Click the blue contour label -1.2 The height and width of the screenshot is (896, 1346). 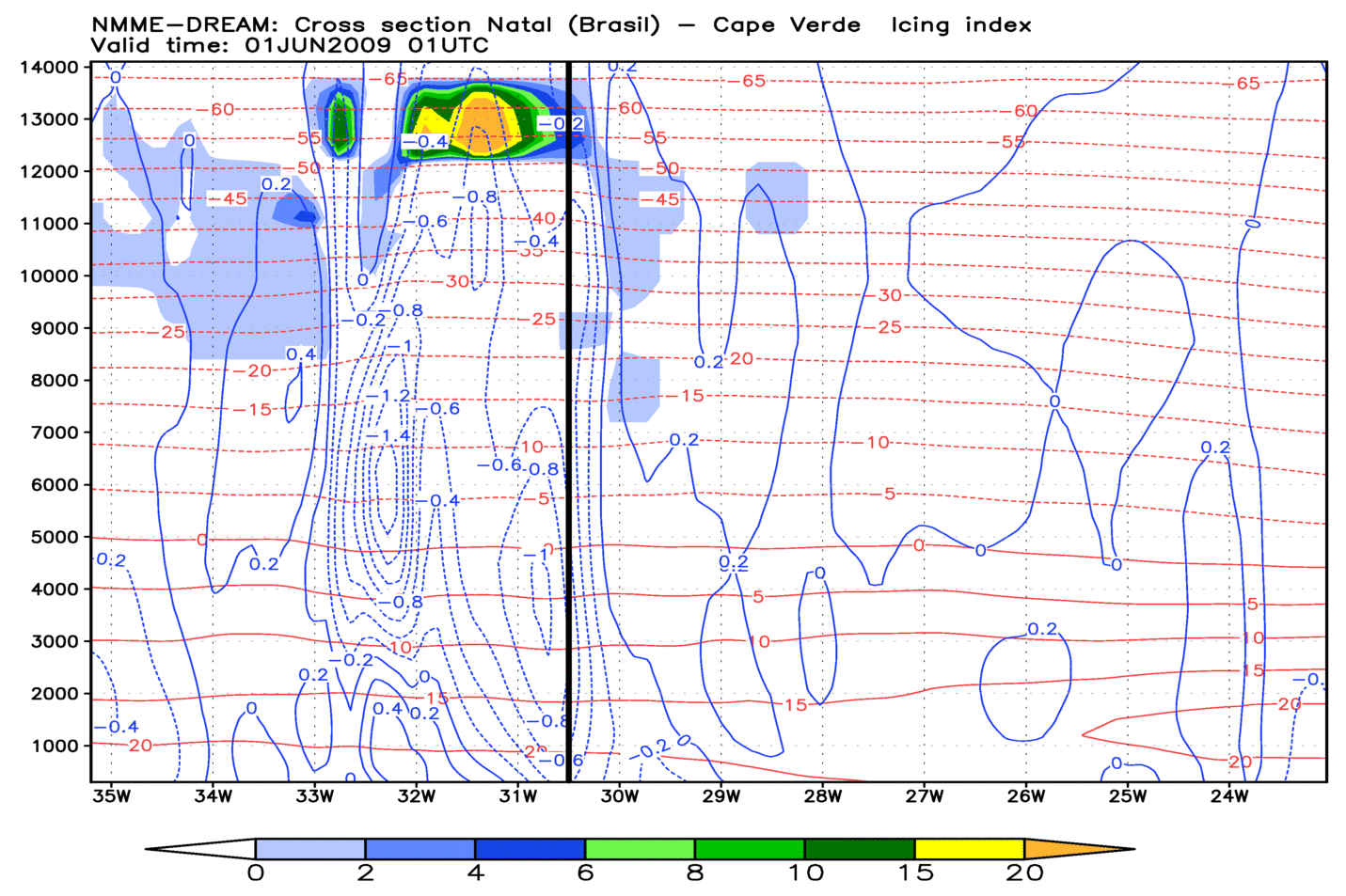coord(388,396)
